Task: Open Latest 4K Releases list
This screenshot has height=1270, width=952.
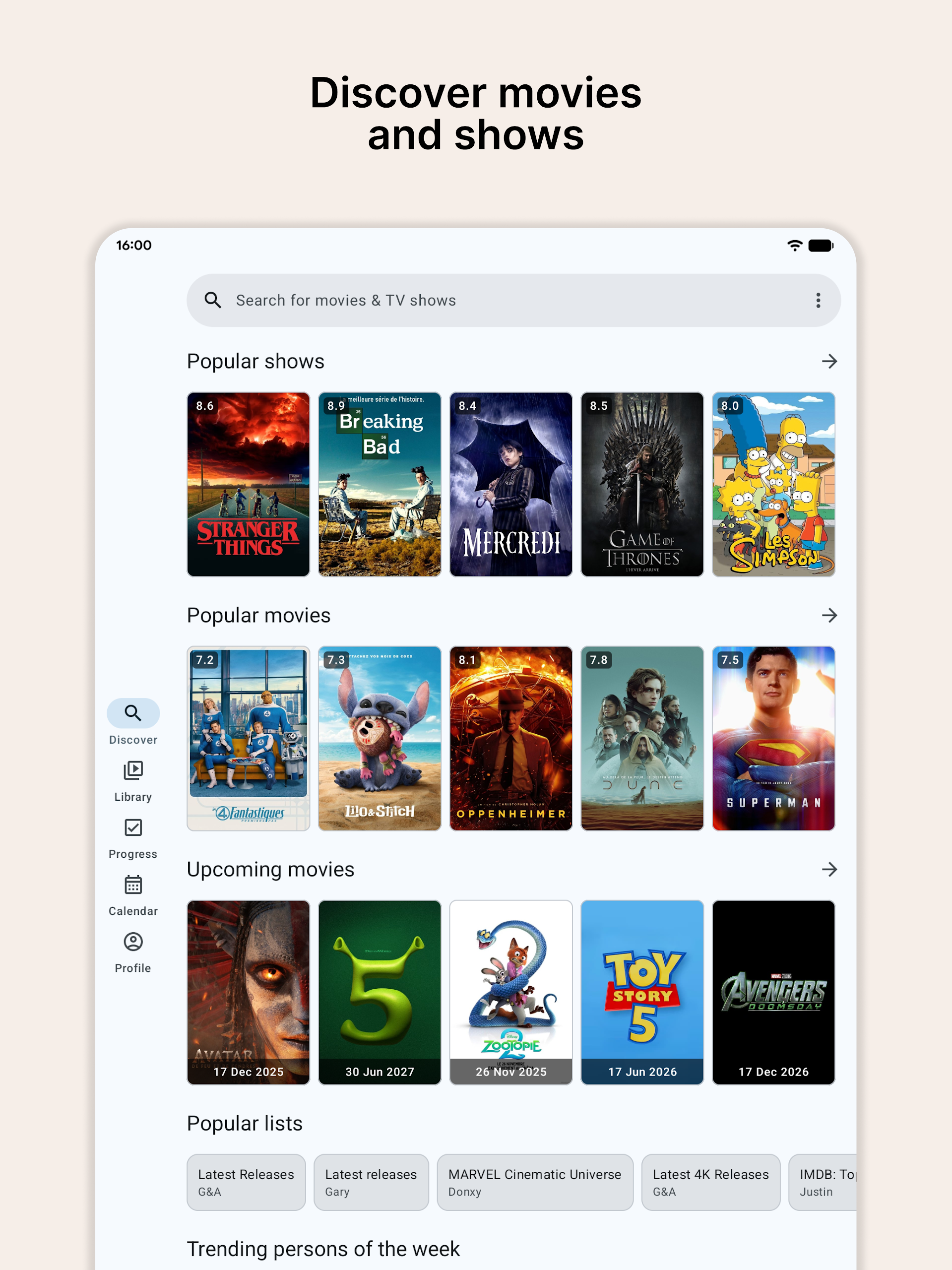Action: coord(710,1182)
